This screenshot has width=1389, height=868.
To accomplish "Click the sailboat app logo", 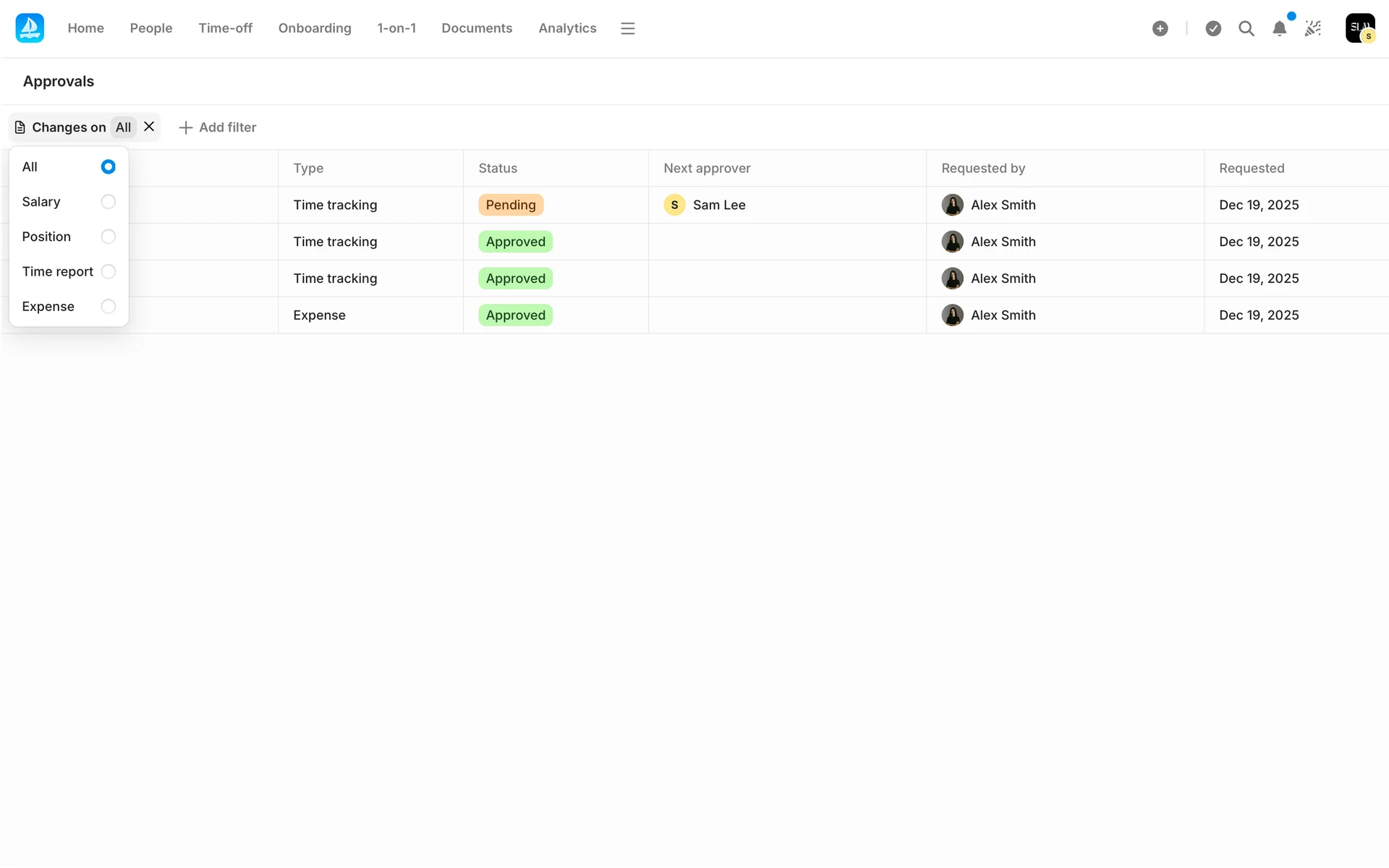I will tap(30, 28).
